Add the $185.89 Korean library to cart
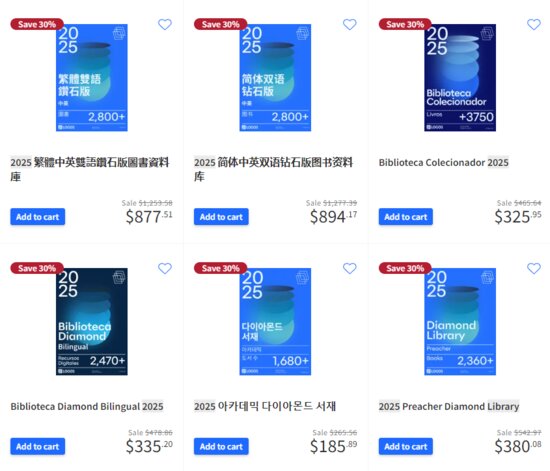This screenshot has width=550, height=471. (x=221, y=446)
